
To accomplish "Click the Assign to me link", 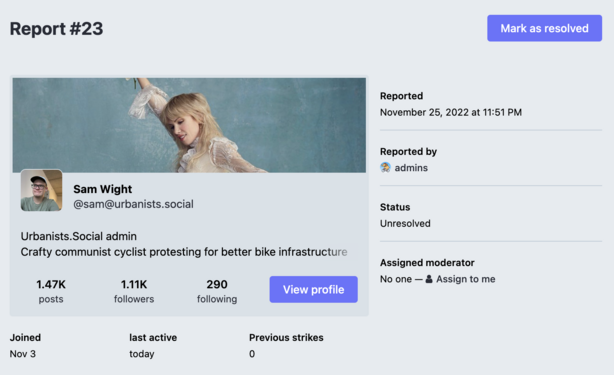I will point(466,279).
